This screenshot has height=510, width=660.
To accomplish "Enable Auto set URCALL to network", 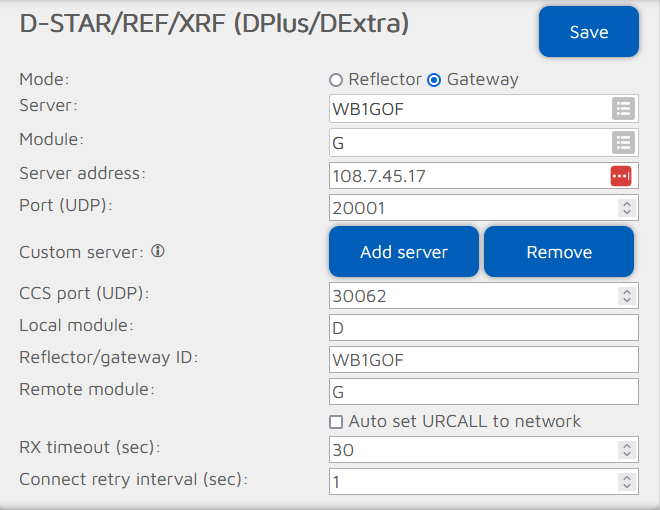I will pyautogui.click(x=337, y=421).
